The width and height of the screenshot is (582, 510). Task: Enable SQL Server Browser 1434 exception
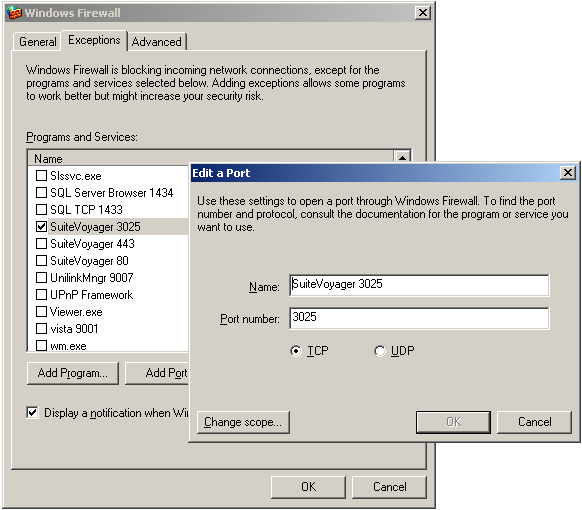[x=41, y=192]
